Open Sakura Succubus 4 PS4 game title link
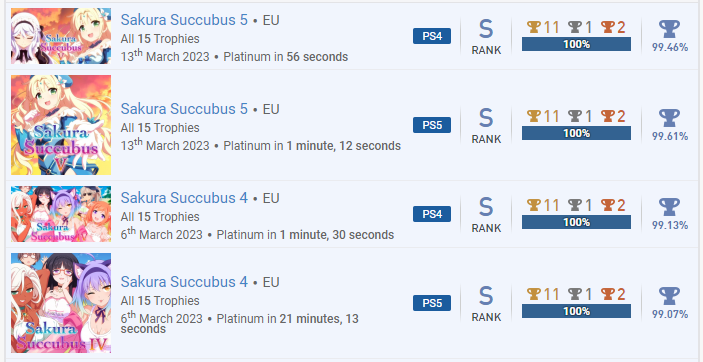703x362 pixels. tap(184, 198)
